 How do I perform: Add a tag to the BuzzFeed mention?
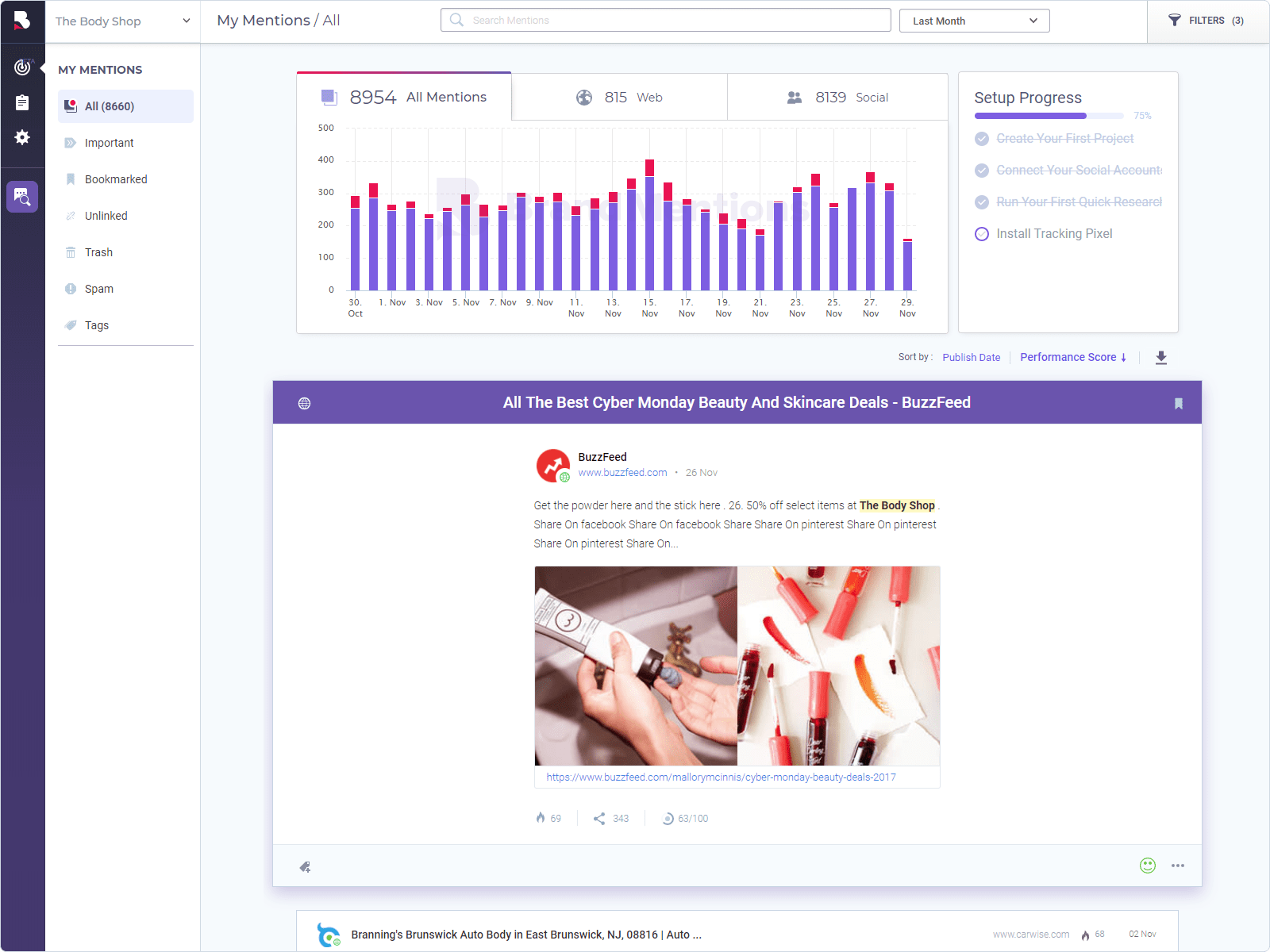305,866
